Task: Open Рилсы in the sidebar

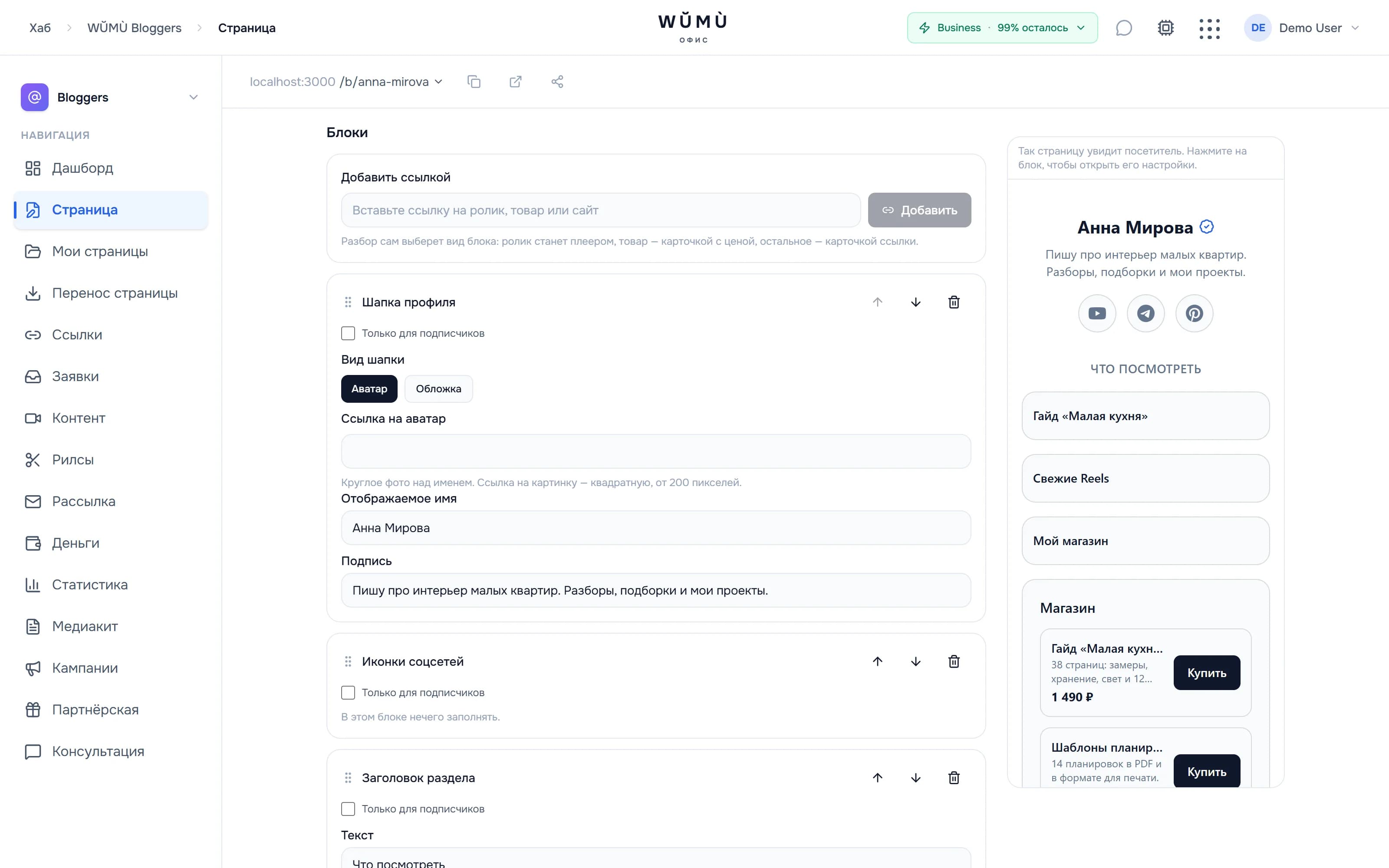Action: (x=111, y=460)
